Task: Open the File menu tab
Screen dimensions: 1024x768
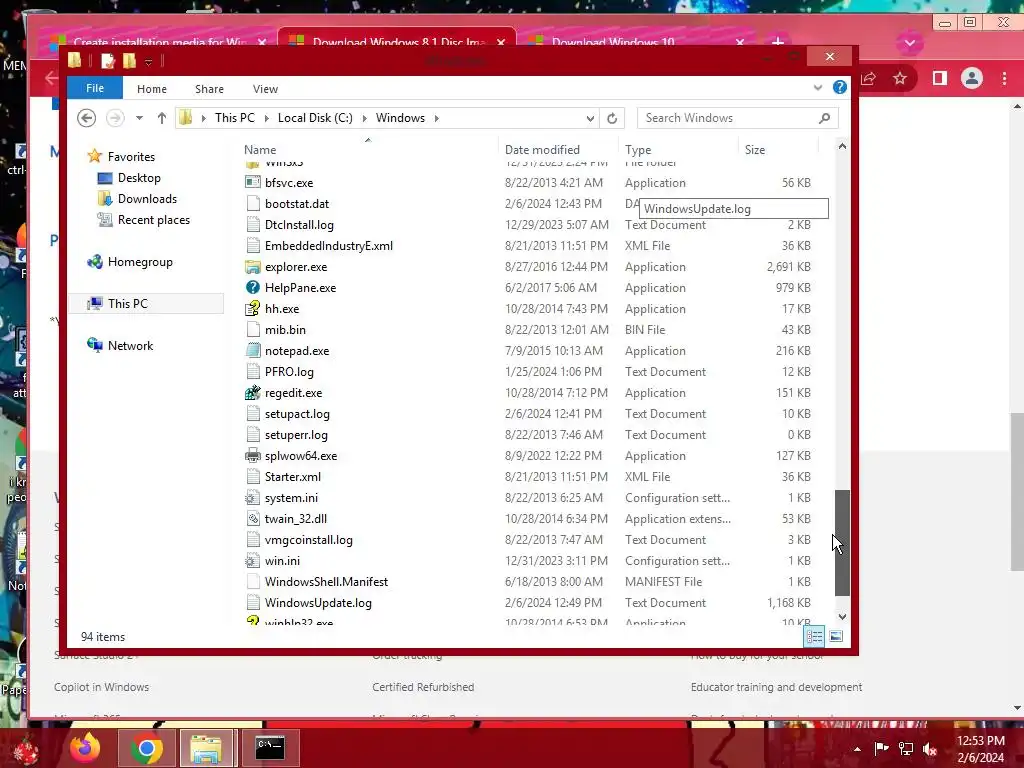Action: click(x=95, y=88)
